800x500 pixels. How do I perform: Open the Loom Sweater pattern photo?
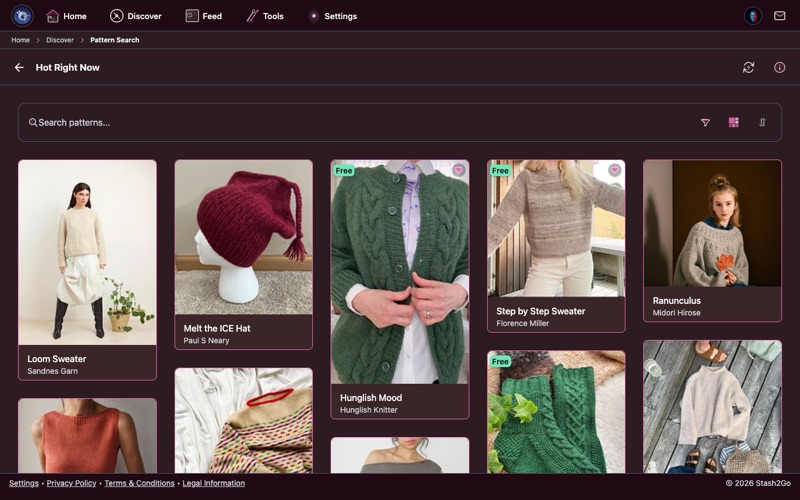point(87,253)
